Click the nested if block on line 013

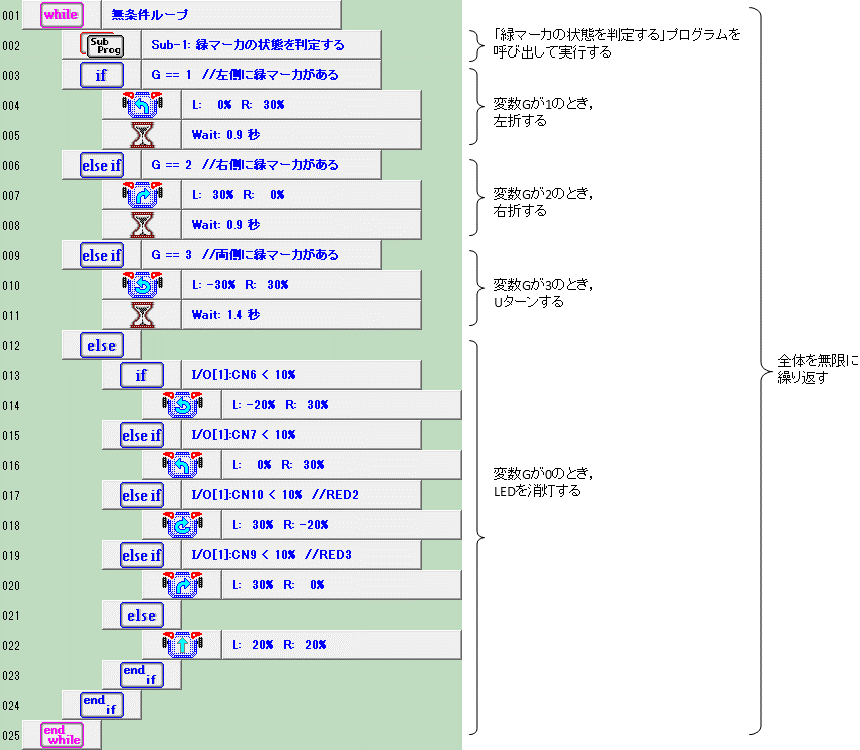point(142,375)
